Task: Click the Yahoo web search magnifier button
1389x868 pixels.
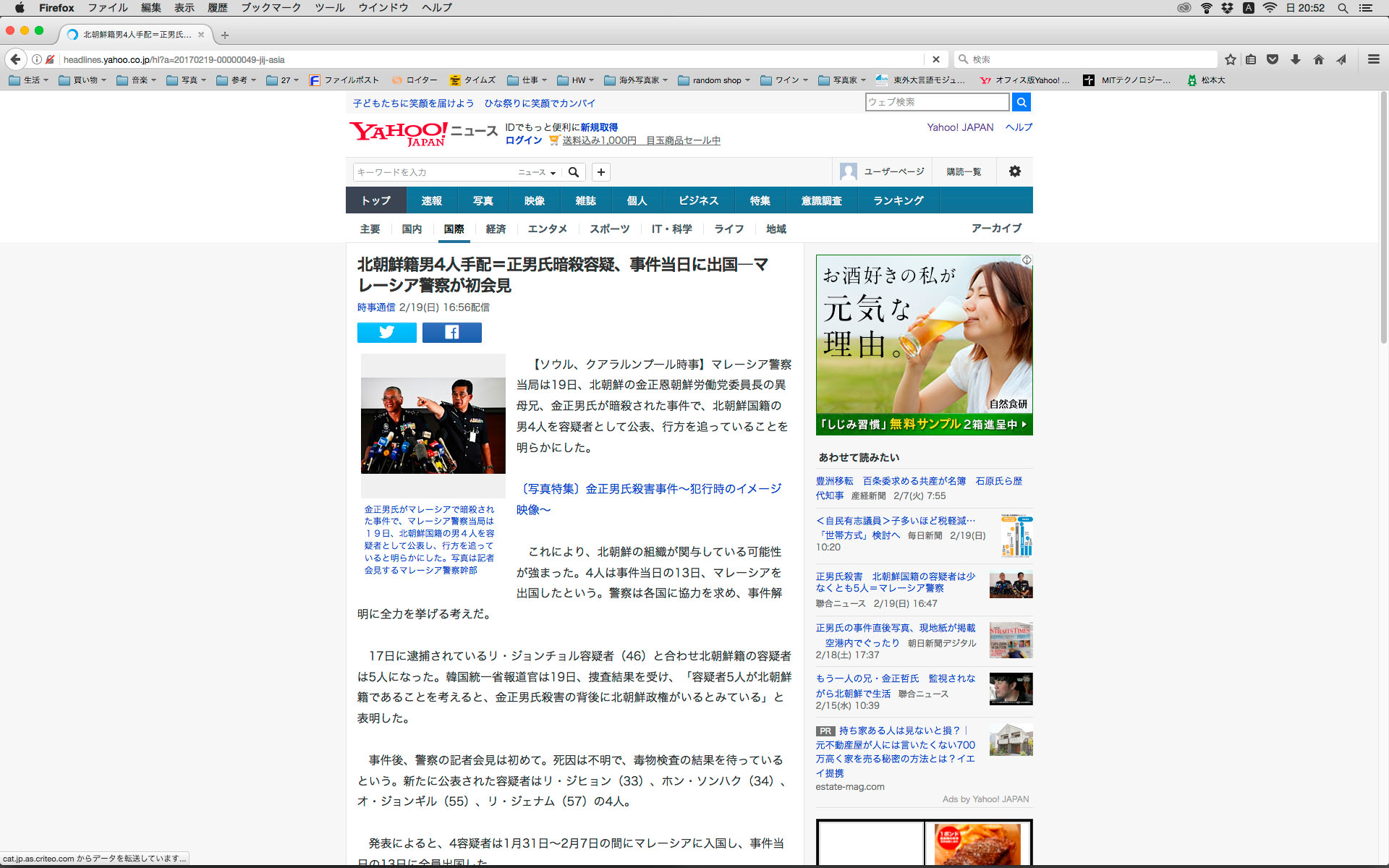Action: 1021,102
